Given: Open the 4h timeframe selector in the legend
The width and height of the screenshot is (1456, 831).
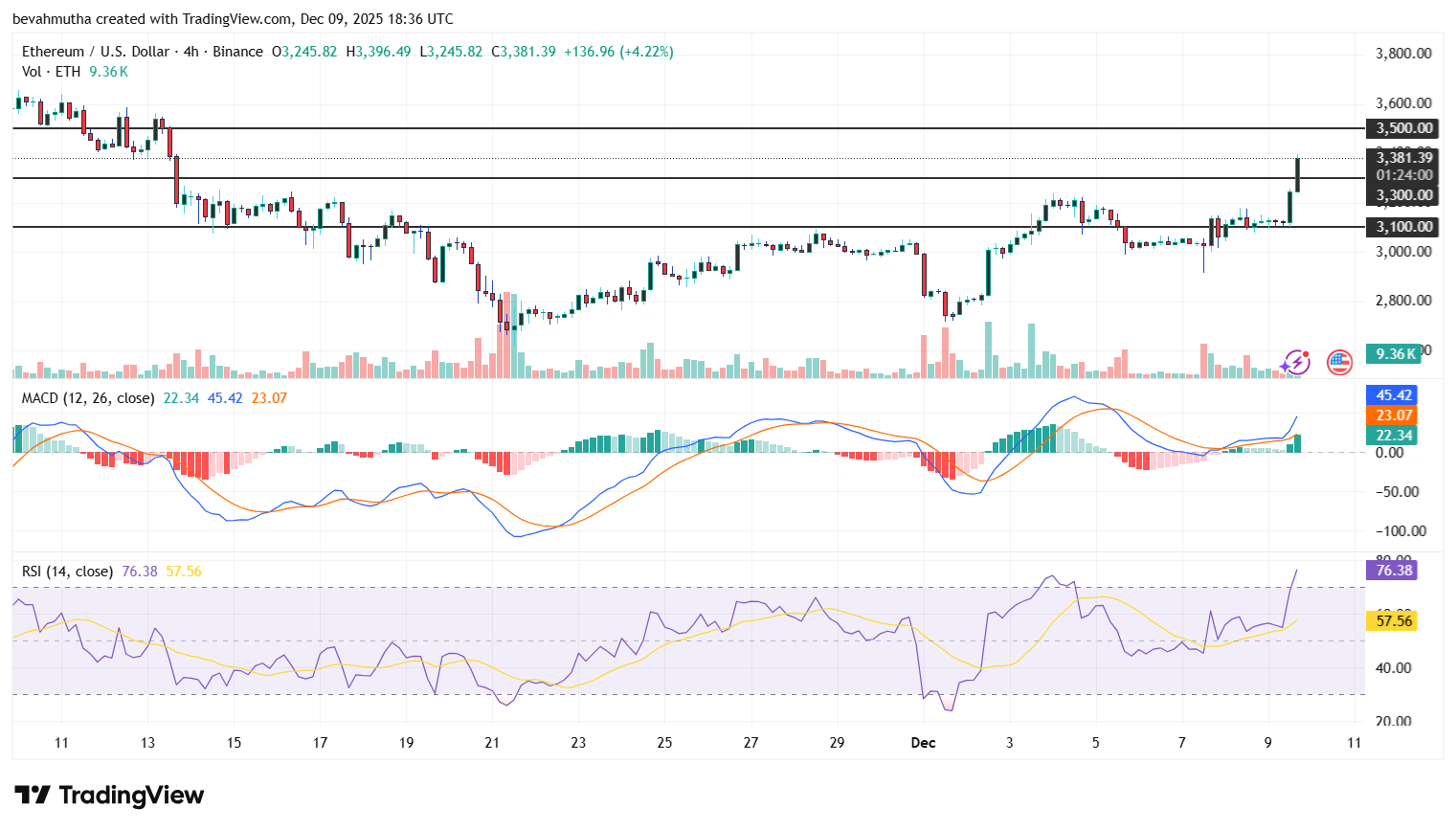Looking at the screenshot, I should coord(191,53).
